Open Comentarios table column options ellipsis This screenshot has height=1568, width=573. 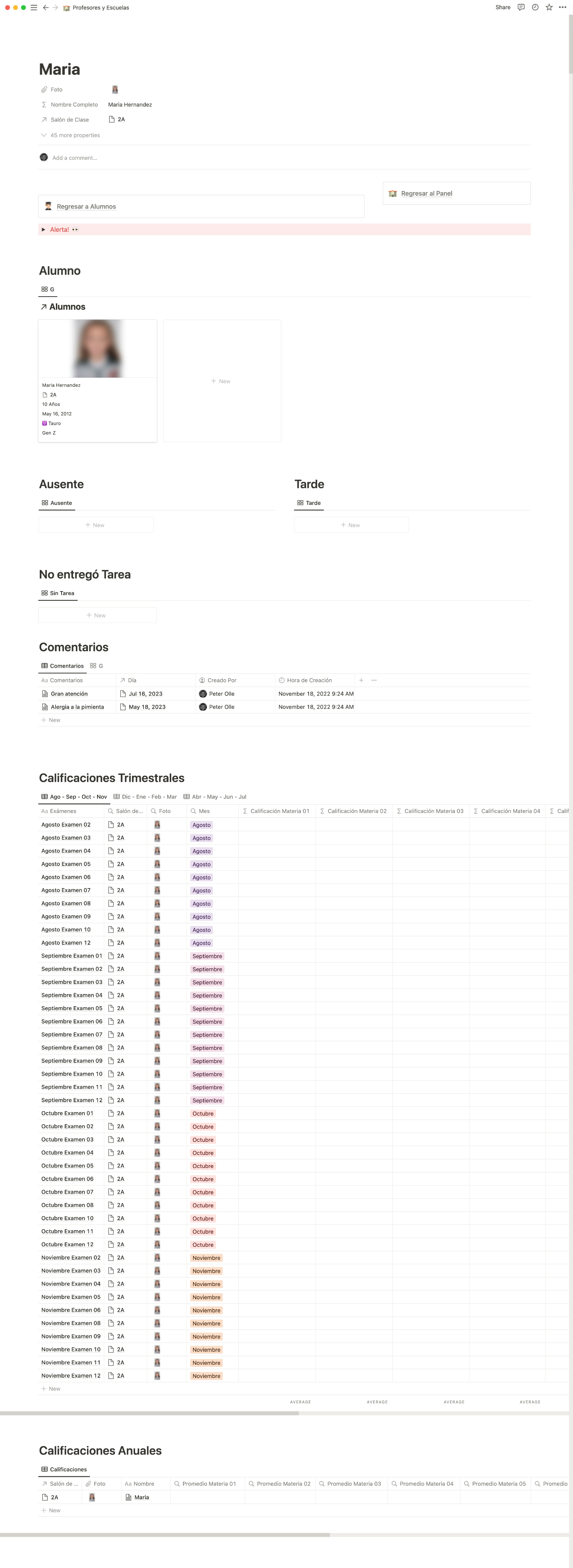click(374, 680)
